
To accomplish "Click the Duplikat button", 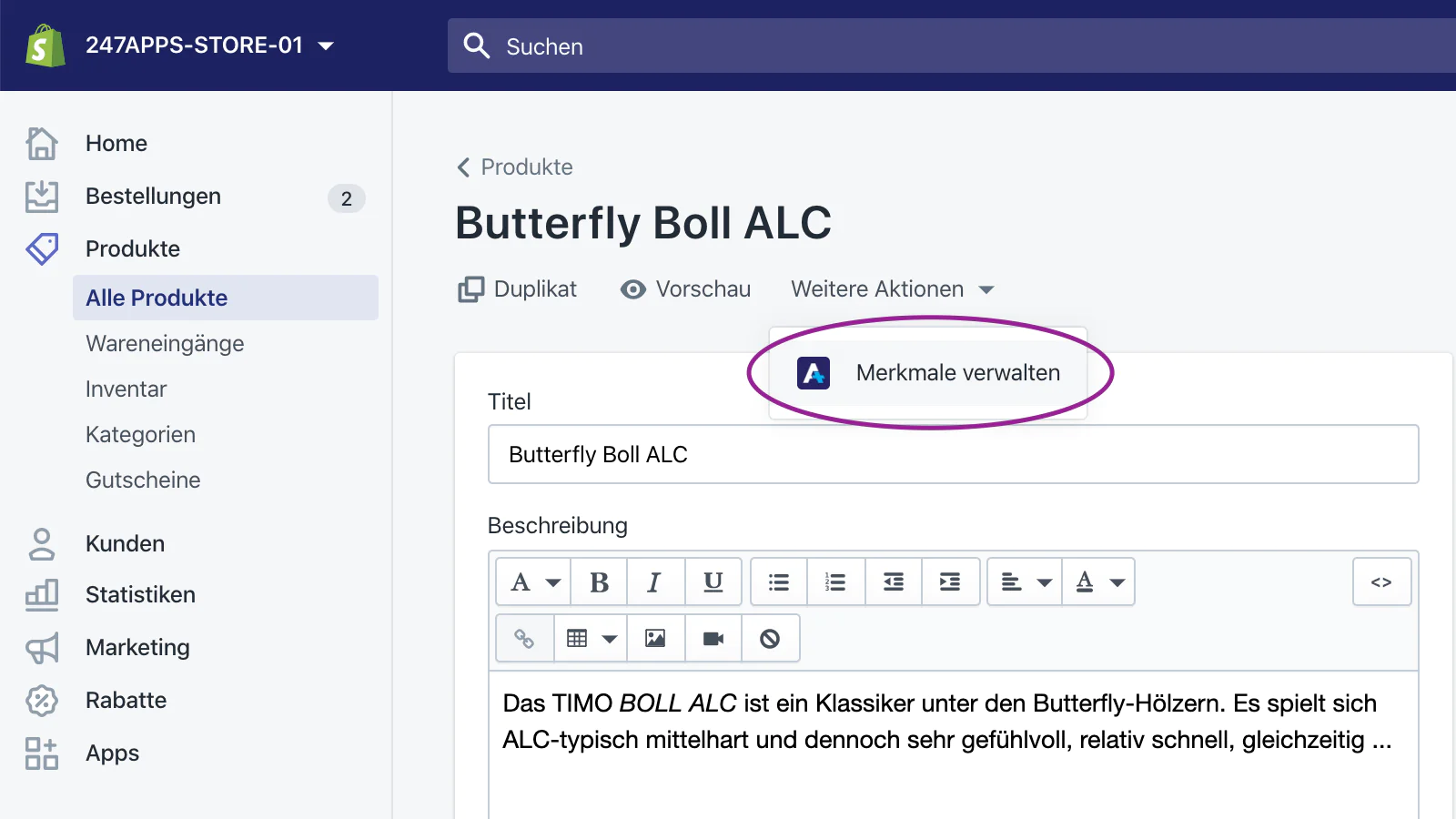I will [x=517, y=289].
